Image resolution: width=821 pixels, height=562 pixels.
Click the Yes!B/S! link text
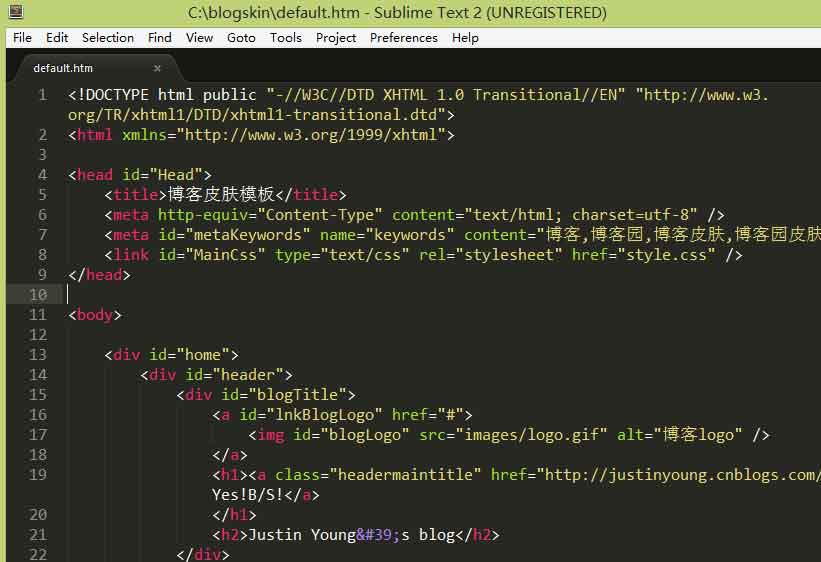(x=248, y=494)
